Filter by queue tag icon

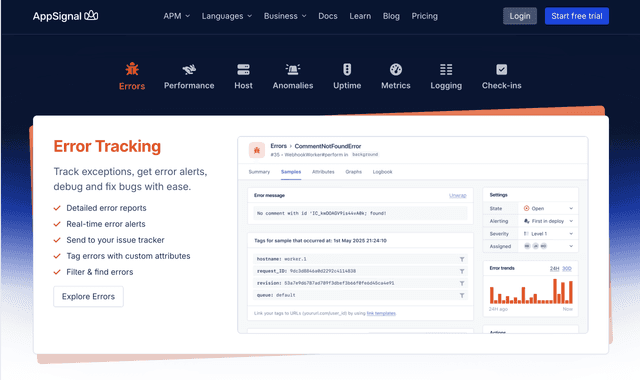point(462,295)
